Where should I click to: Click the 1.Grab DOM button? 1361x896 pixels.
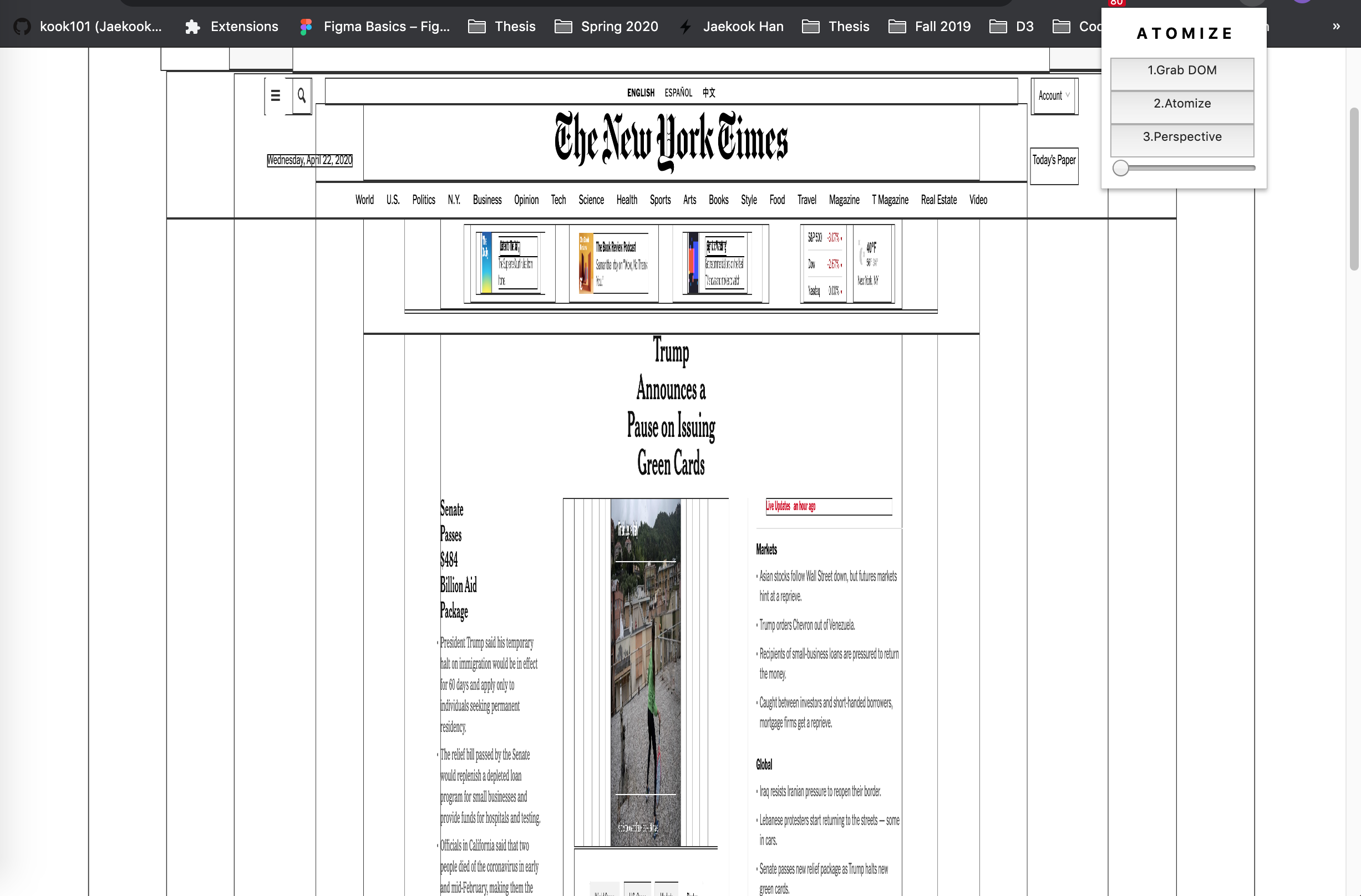click(x=1181, y=70)
